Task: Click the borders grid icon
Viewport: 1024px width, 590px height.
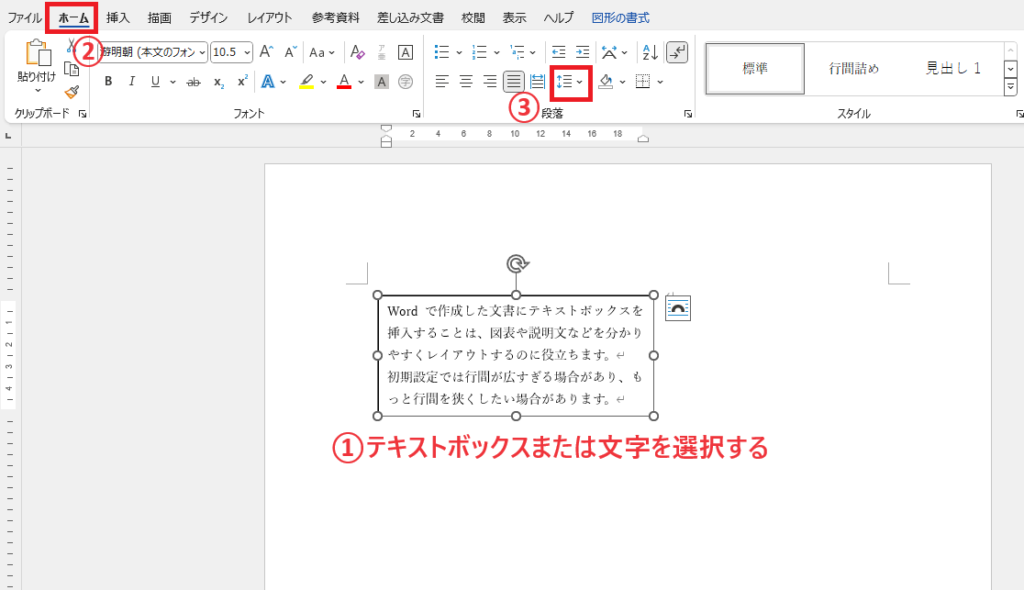Action: tap(643, 81)
